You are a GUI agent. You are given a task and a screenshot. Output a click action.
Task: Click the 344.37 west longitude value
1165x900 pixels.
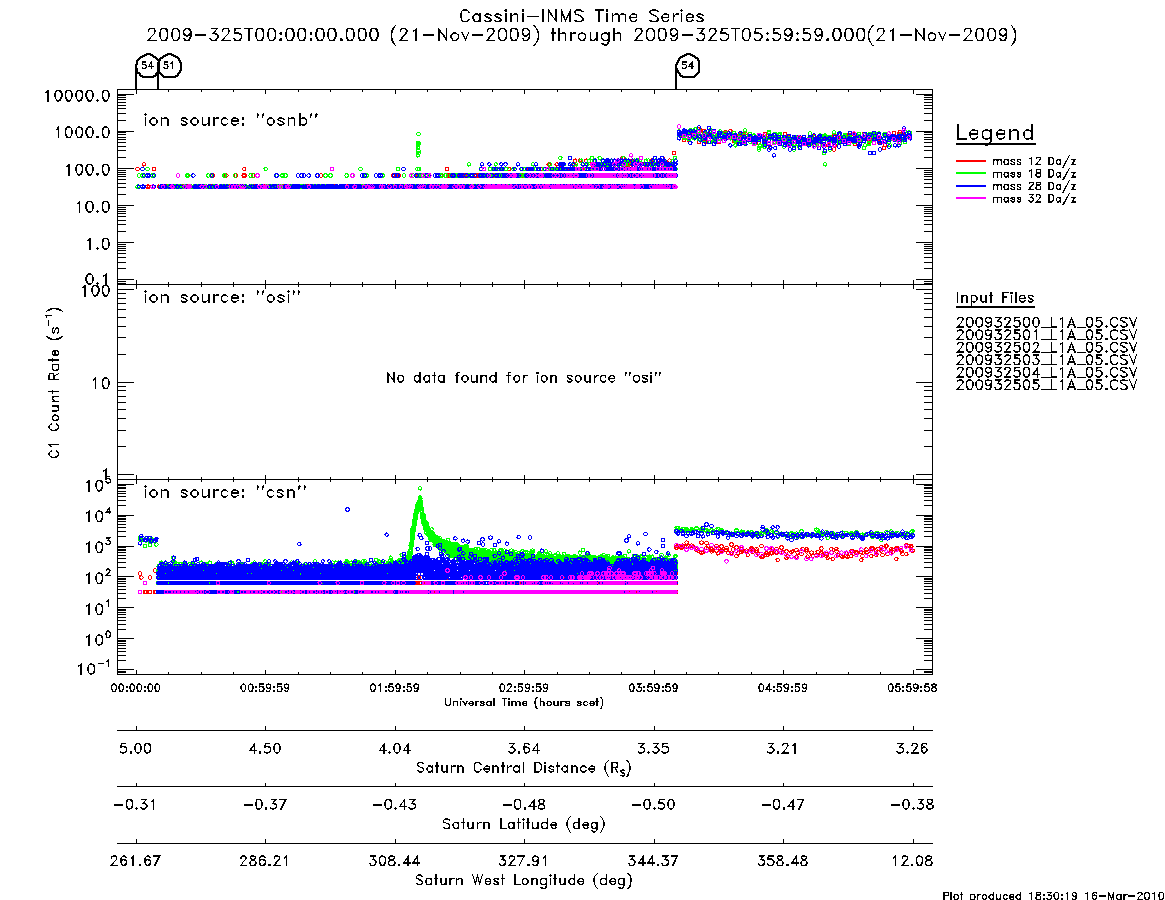tap(653, 861)
